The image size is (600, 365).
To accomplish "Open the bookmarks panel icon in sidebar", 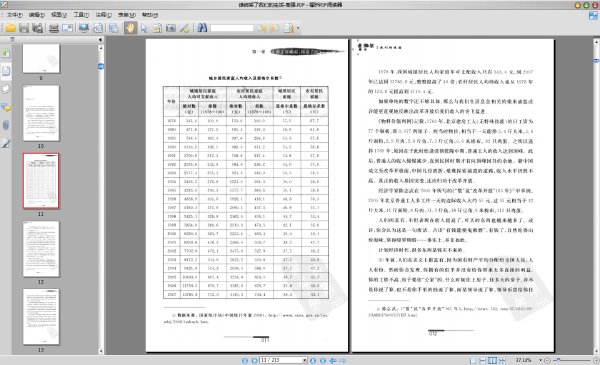I will point(6,52).
